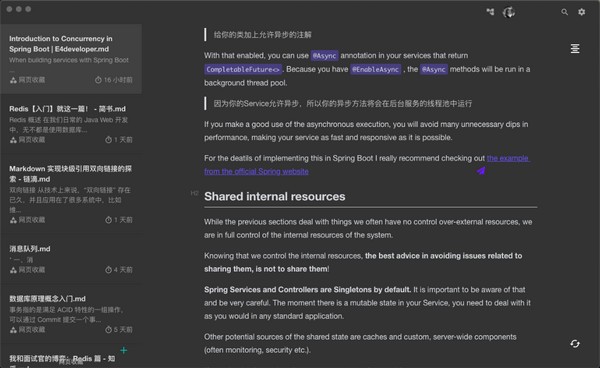Click the @EnableAsync inline code tag
This screenshot has height=368, width=600.
[375, 69]
